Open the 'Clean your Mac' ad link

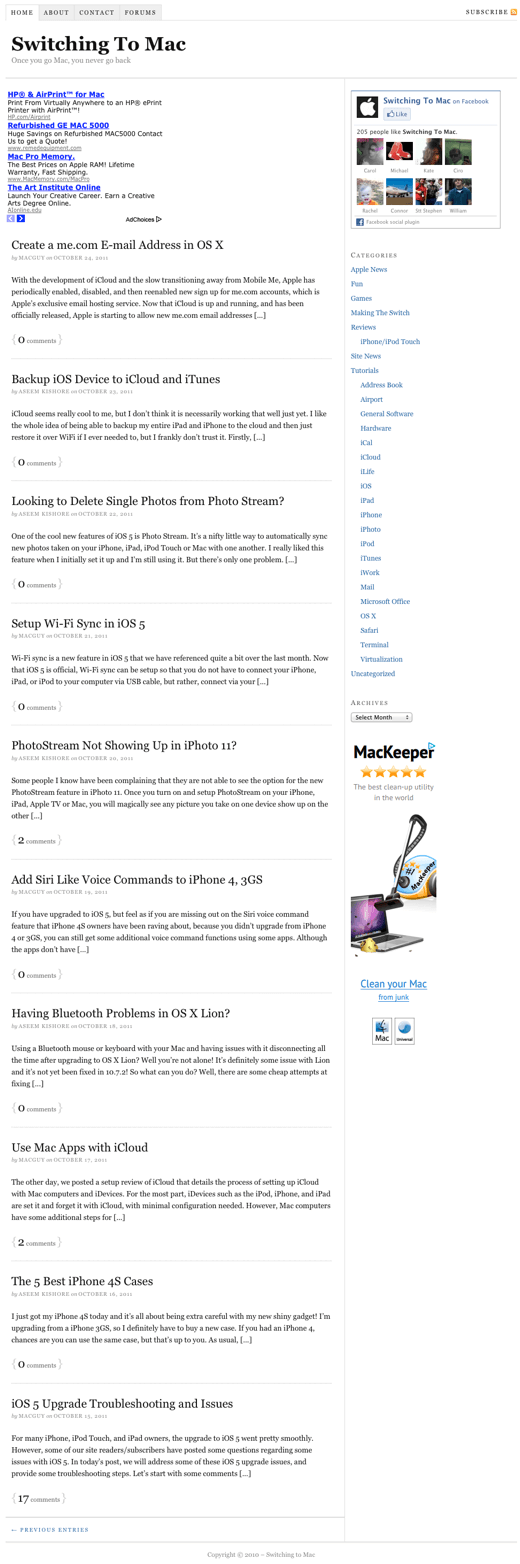[x=393, y=984]
